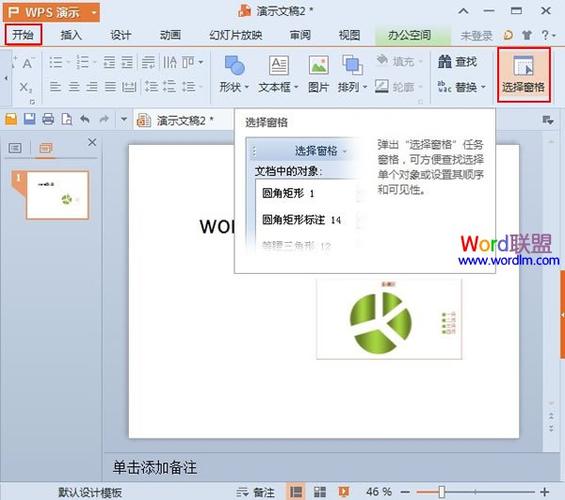Image resolution: width=565 pixels, height=500 pixels.
Task: Select slide 1 thumbnail
Action: click(57, 195)
